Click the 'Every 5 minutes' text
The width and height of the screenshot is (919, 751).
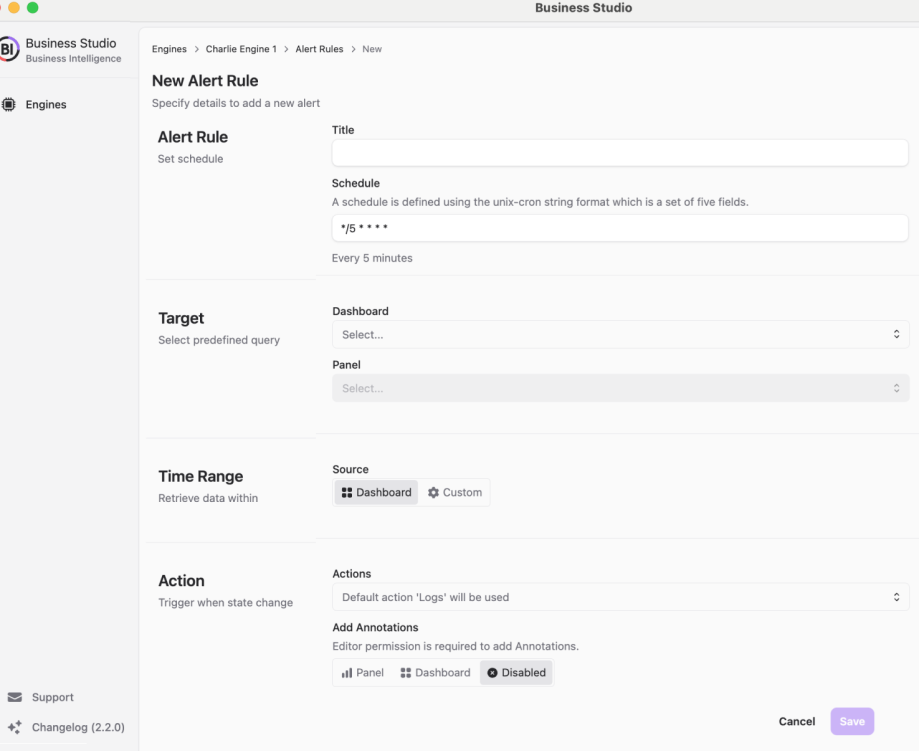[372, 258]
